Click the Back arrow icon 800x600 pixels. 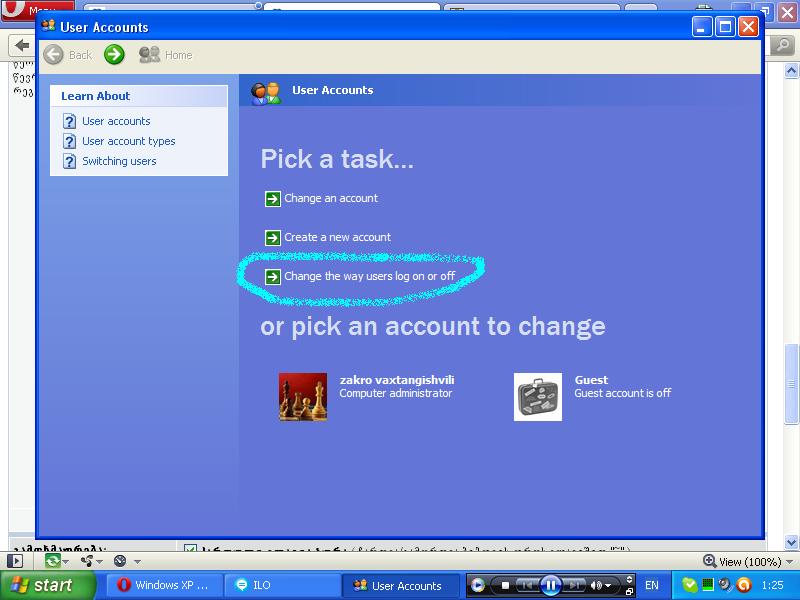[x=54, y=55]
